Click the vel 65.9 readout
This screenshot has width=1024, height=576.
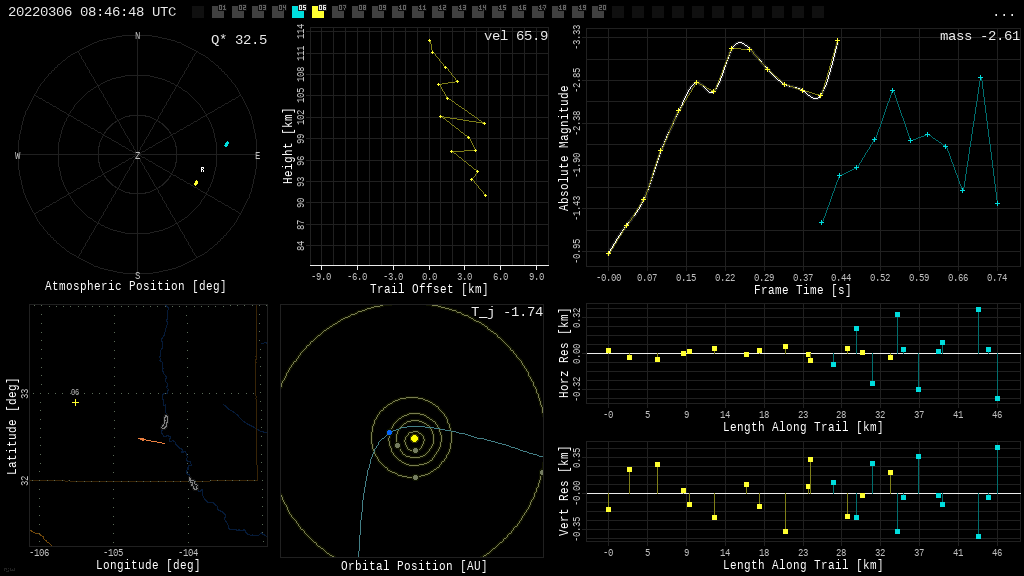[515, 36]
